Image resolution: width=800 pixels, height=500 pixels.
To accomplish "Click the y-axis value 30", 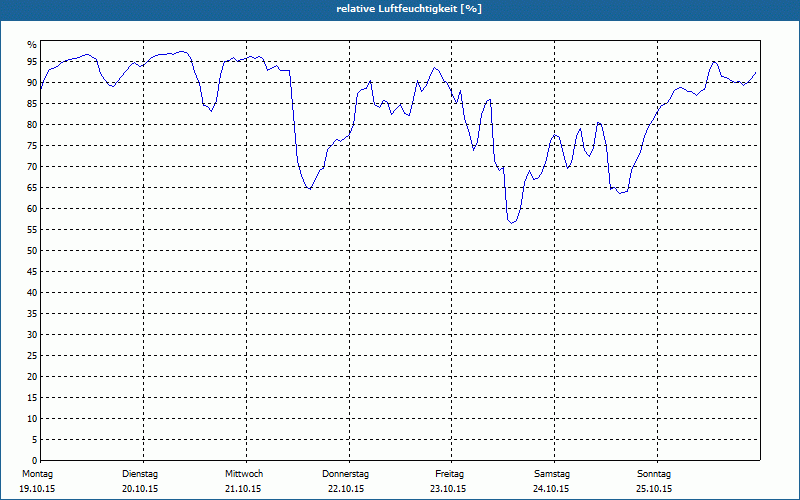I will (x=32, y=335).
